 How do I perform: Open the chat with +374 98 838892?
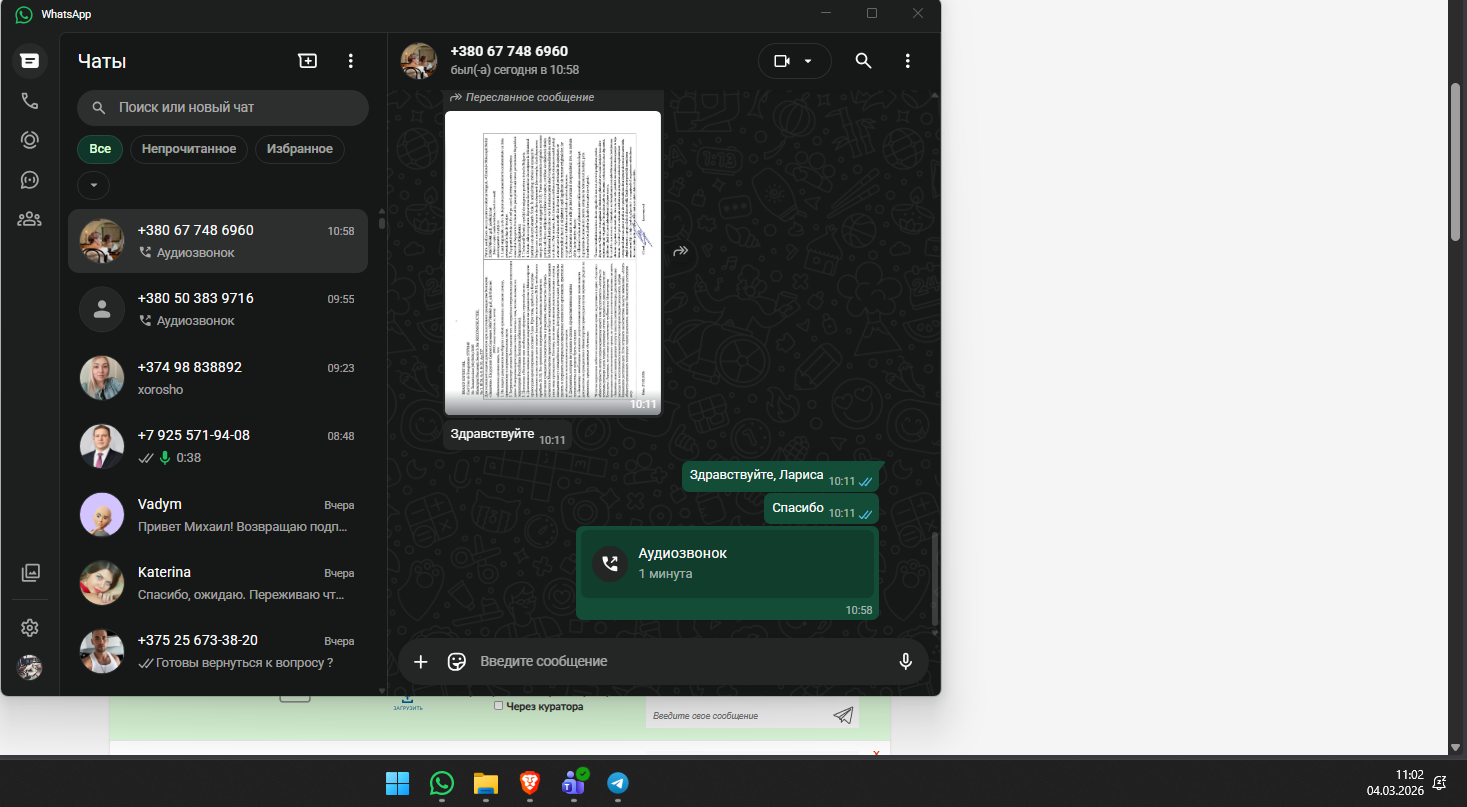pos(218,378)
